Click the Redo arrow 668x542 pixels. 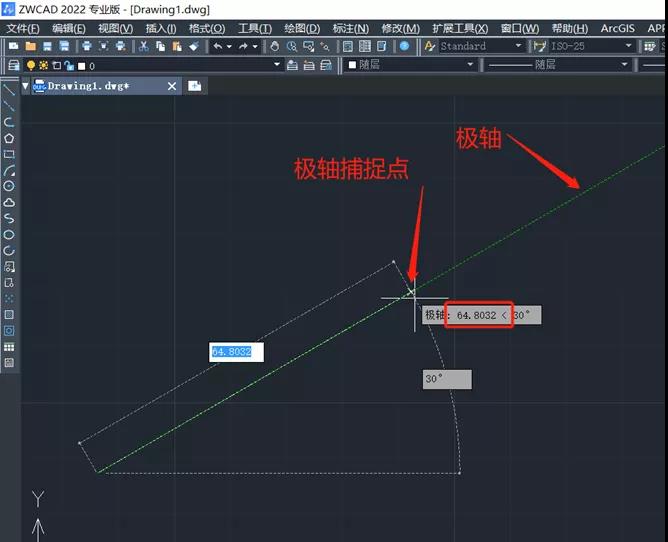click(x=243, y=46)
